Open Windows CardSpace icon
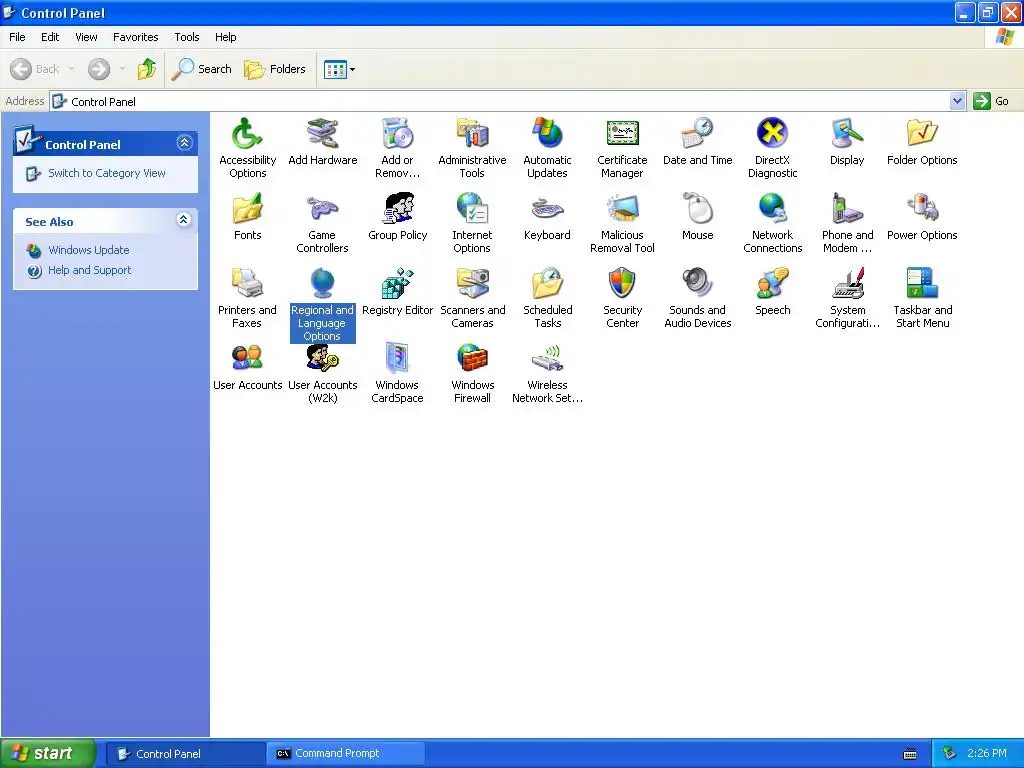The height and width of the screenshot is (768, 1024). tap(397, 374)
